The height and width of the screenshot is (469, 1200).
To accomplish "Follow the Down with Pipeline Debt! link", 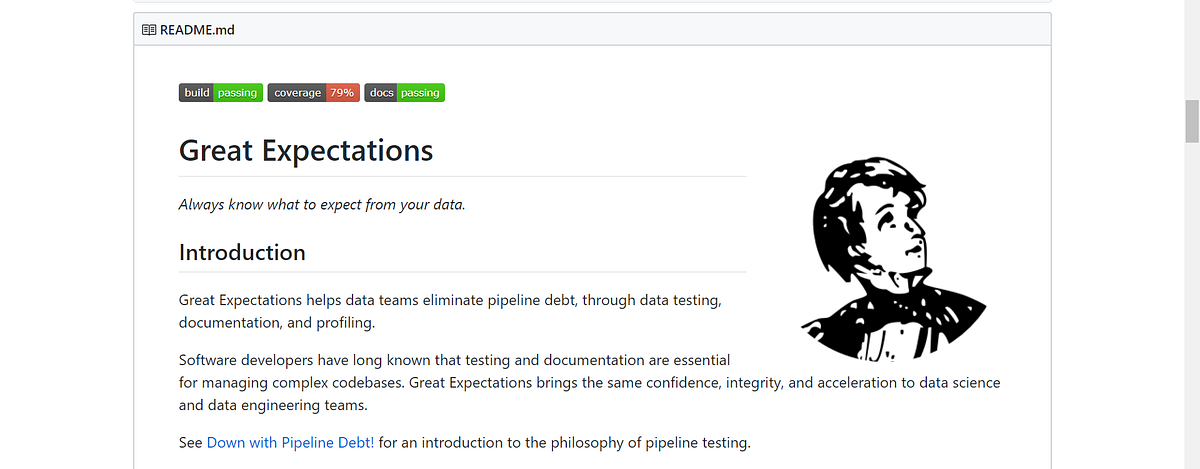I will pos(290,442).
